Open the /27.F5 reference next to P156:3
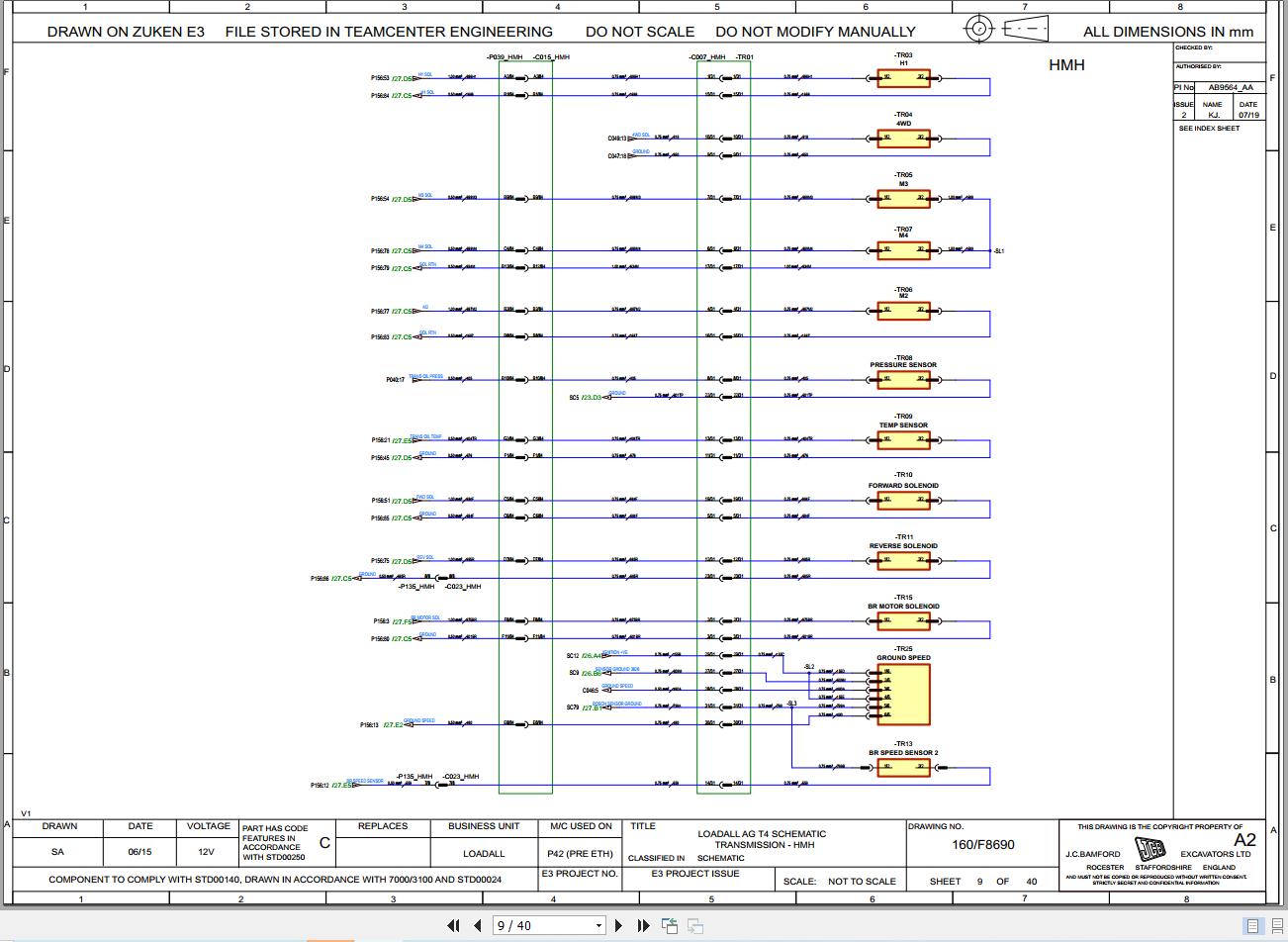The height and width of the screenshot is (942, 1288). [x=403, y=621]
